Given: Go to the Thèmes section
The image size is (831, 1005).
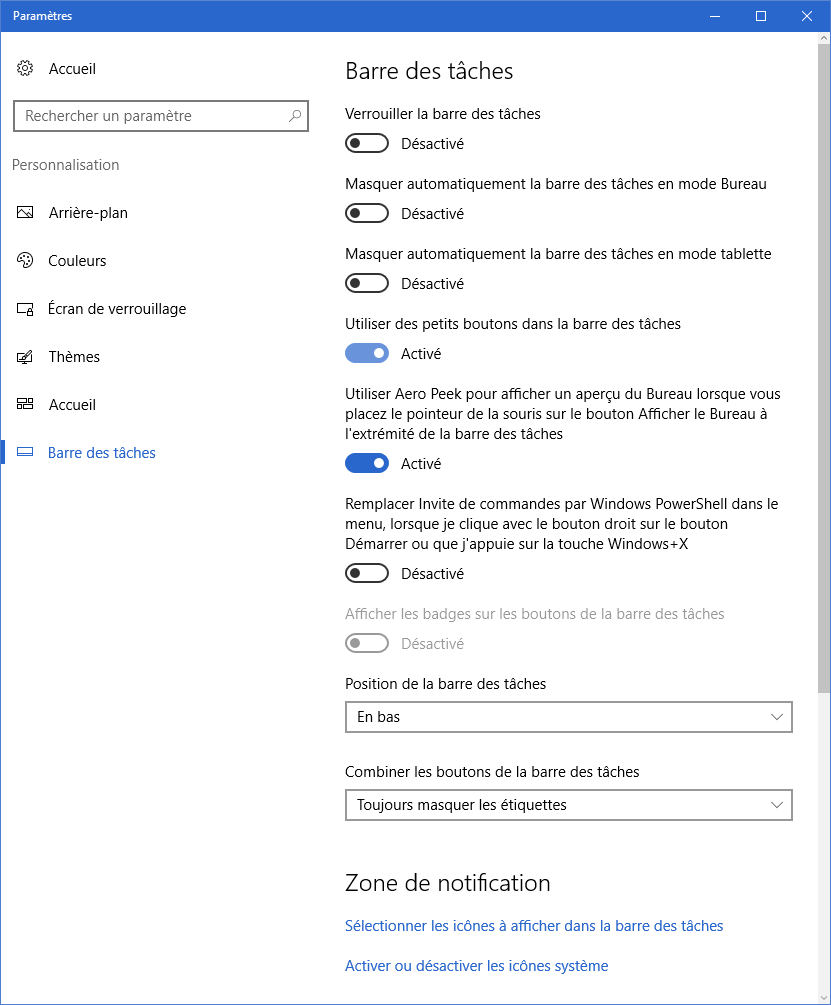Looking at the screenshot, I should 74,357.
